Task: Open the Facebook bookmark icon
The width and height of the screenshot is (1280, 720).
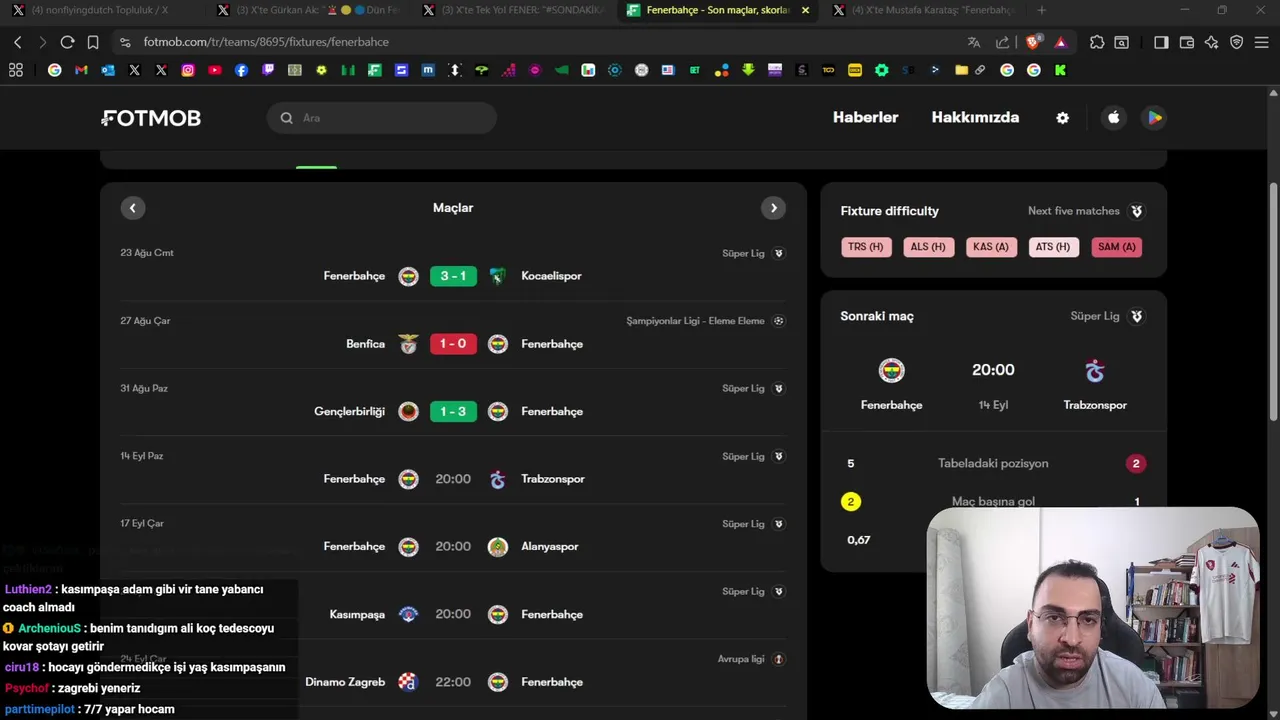Action: 241,70
